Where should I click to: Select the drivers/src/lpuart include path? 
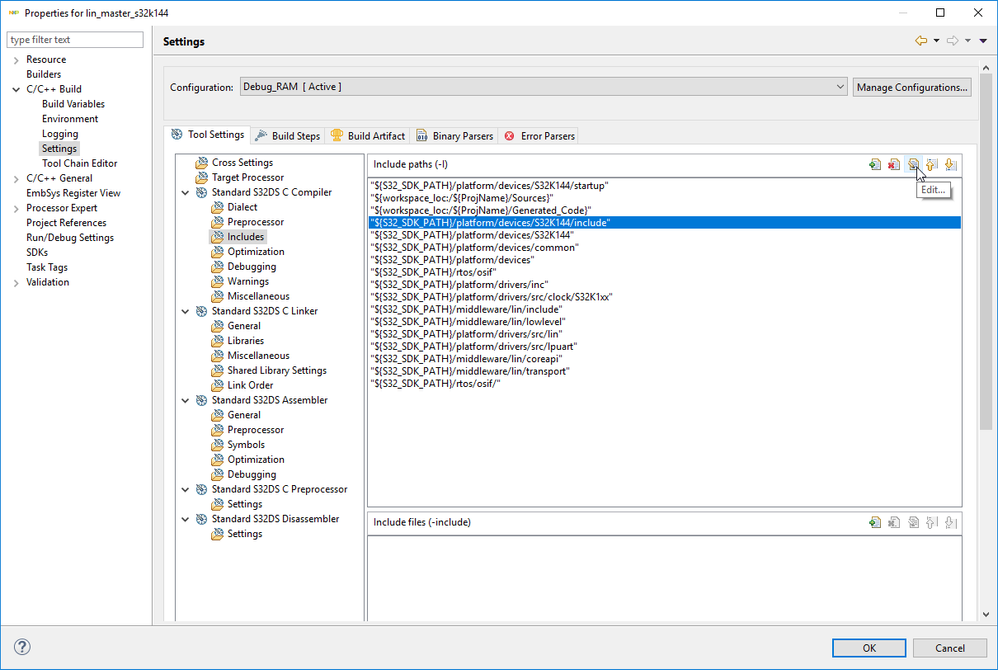[664, 347]
